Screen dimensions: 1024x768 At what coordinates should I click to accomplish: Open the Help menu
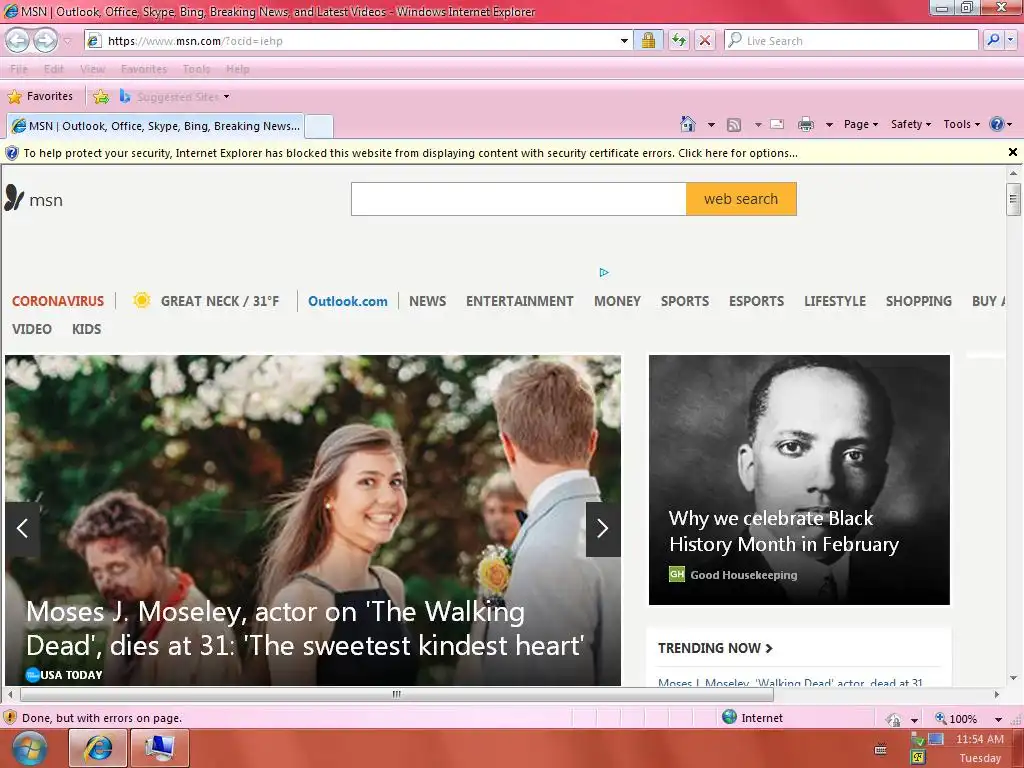238,69
